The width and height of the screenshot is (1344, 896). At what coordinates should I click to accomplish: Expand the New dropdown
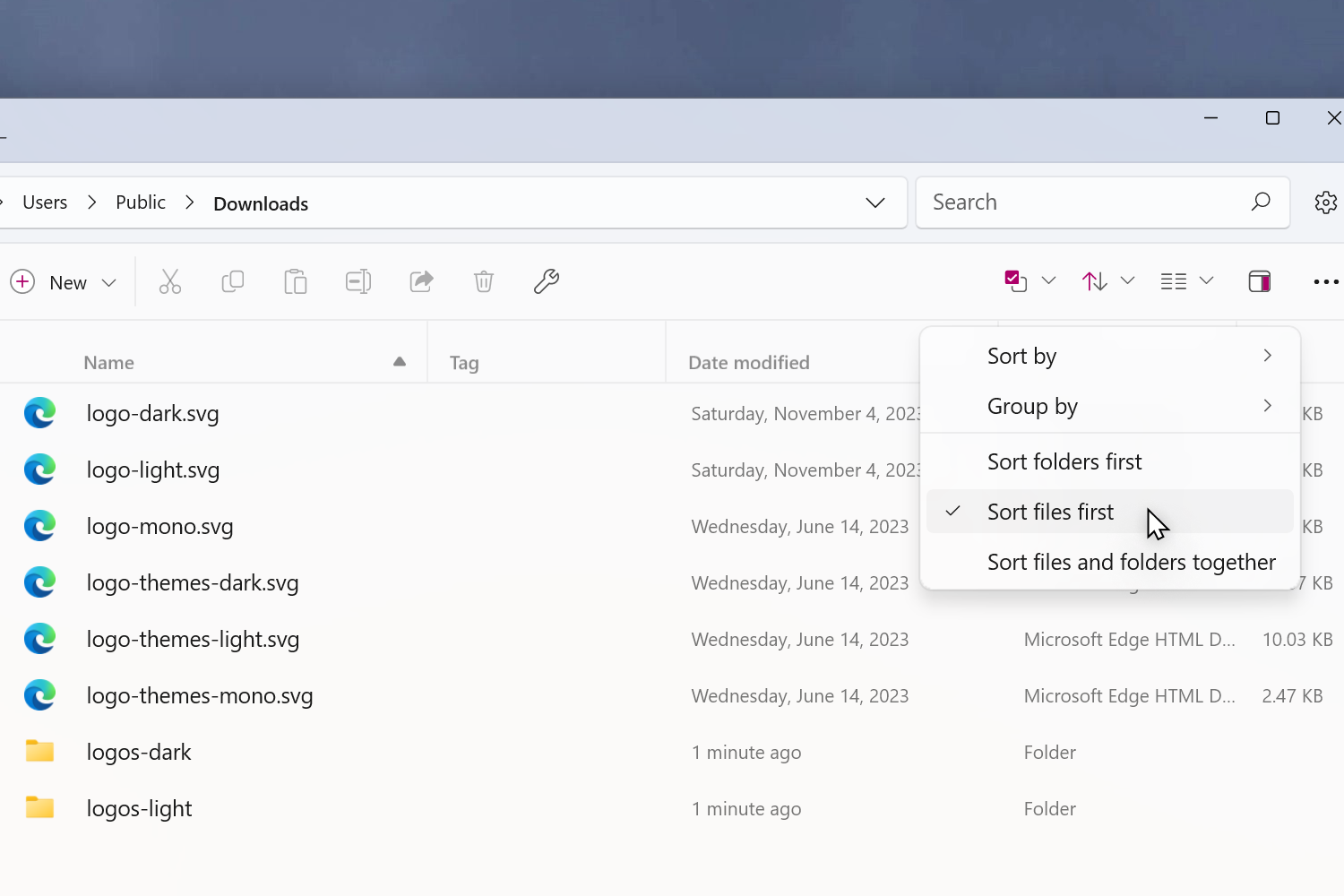108,281
